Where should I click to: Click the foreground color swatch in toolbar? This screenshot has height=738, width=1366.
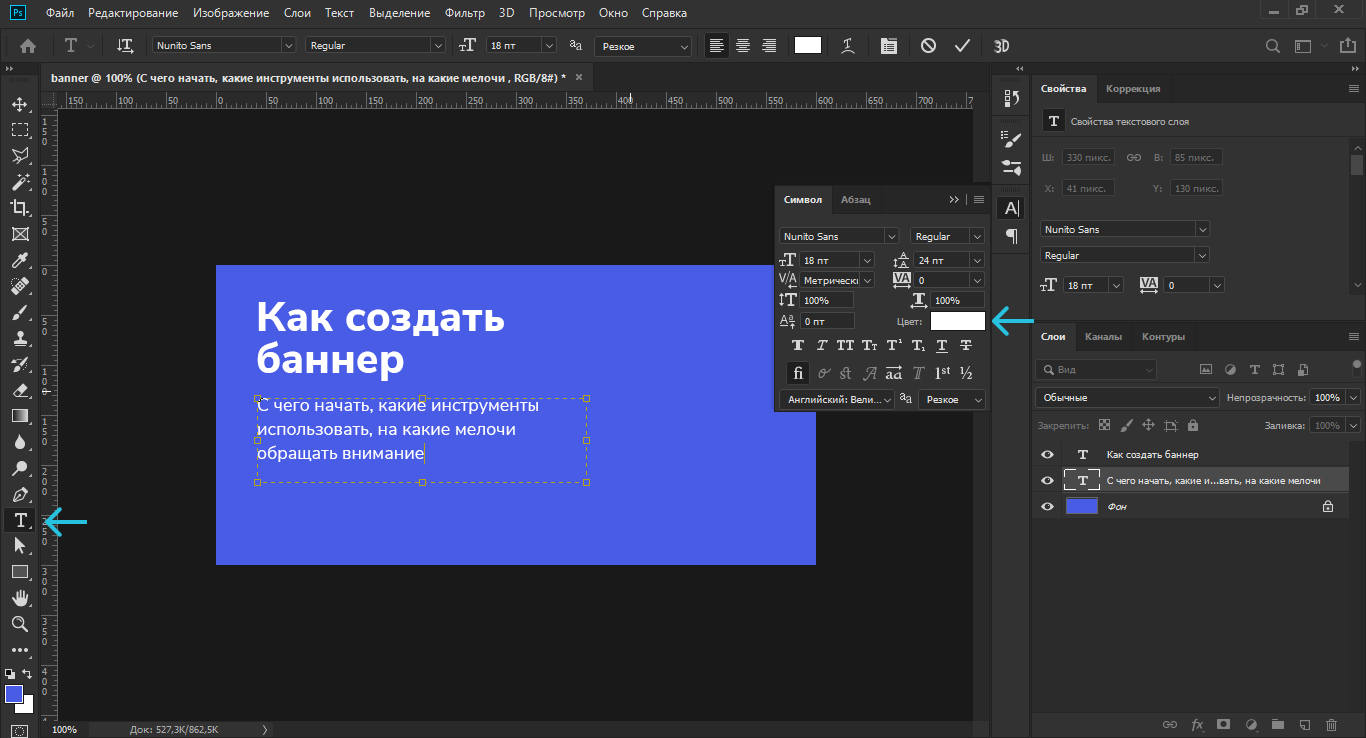click(14, 694)
